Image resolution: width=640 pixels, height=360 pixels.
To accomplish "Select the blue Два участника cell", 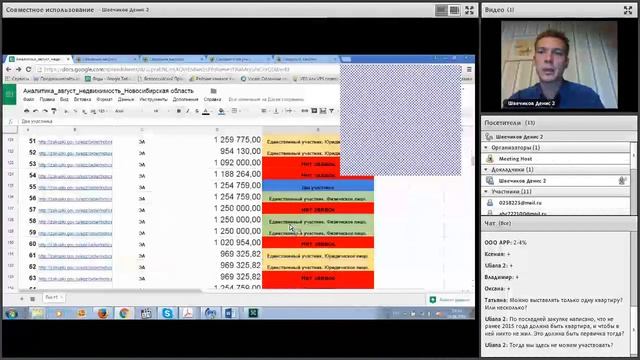I will click(x=318, y=187).
